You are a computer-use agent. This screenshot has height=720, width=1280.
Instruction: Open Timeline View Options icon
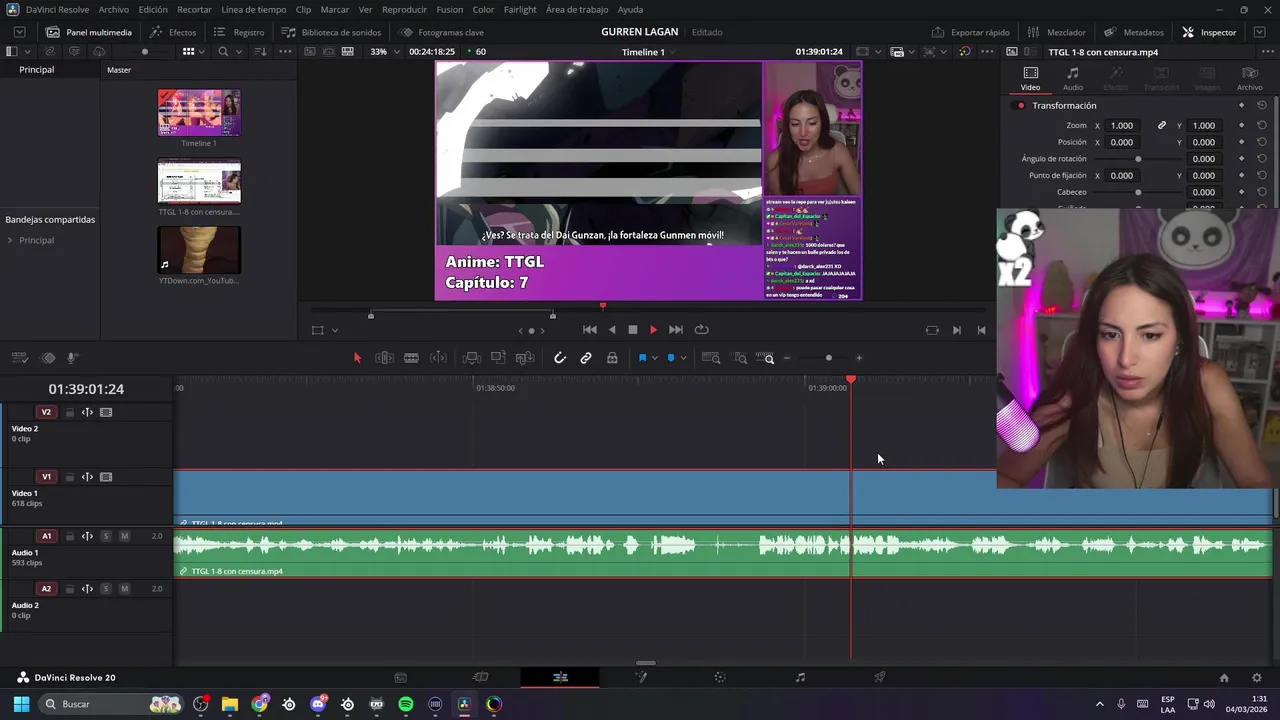[x=20, y=358]
